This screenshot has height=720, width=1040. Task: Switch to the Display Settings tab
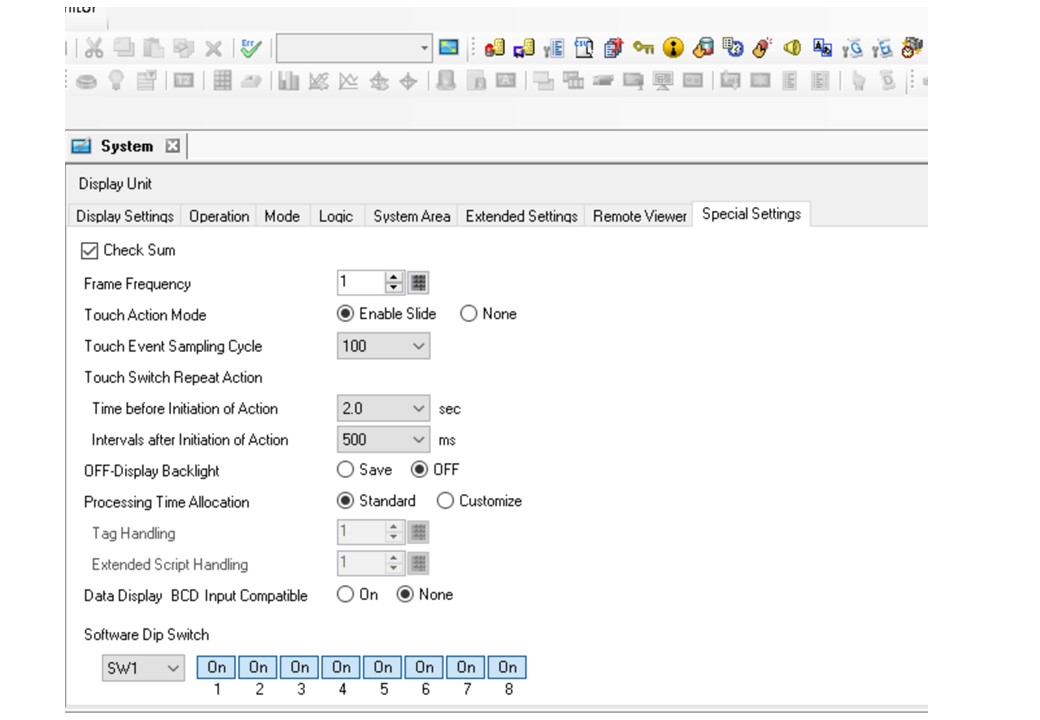(125, 216)
